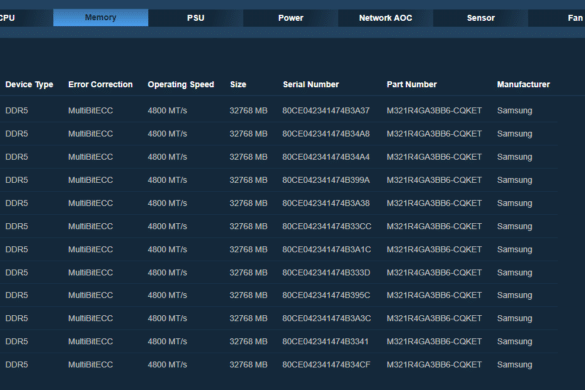Image resolution: width=585 pixels, height=390 pixels.
Task: Click the Part Number column header
Action: tap(412, 84)
